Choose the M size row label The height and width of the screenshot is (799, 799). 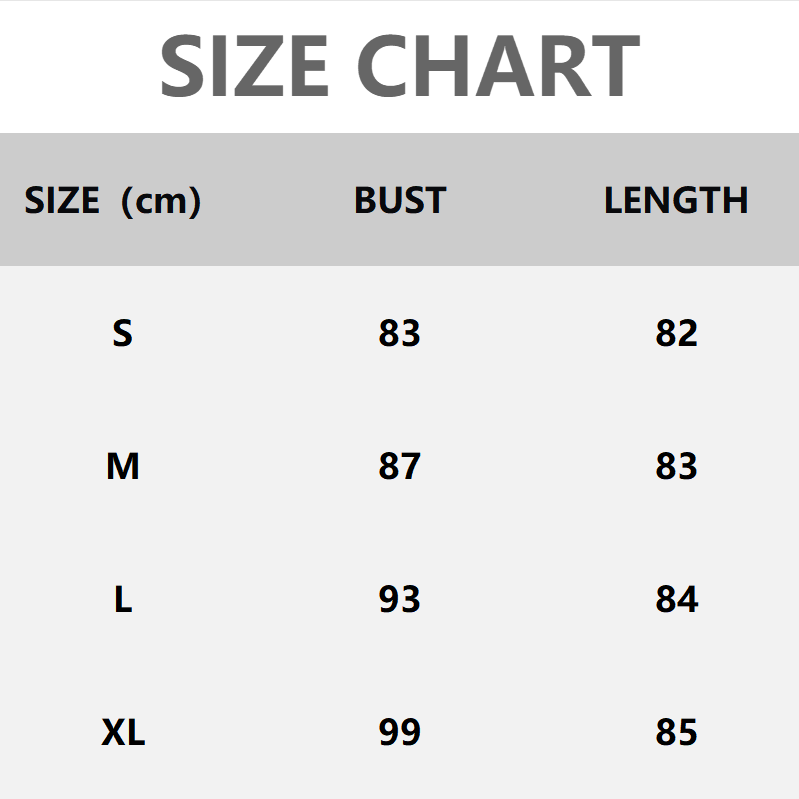click(122, 466)
